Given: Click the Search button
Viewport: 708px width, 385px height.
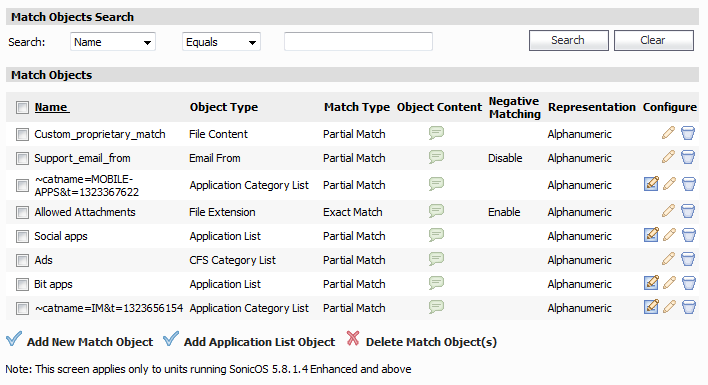Looking at the screenshot, I should tap(568, 40).
